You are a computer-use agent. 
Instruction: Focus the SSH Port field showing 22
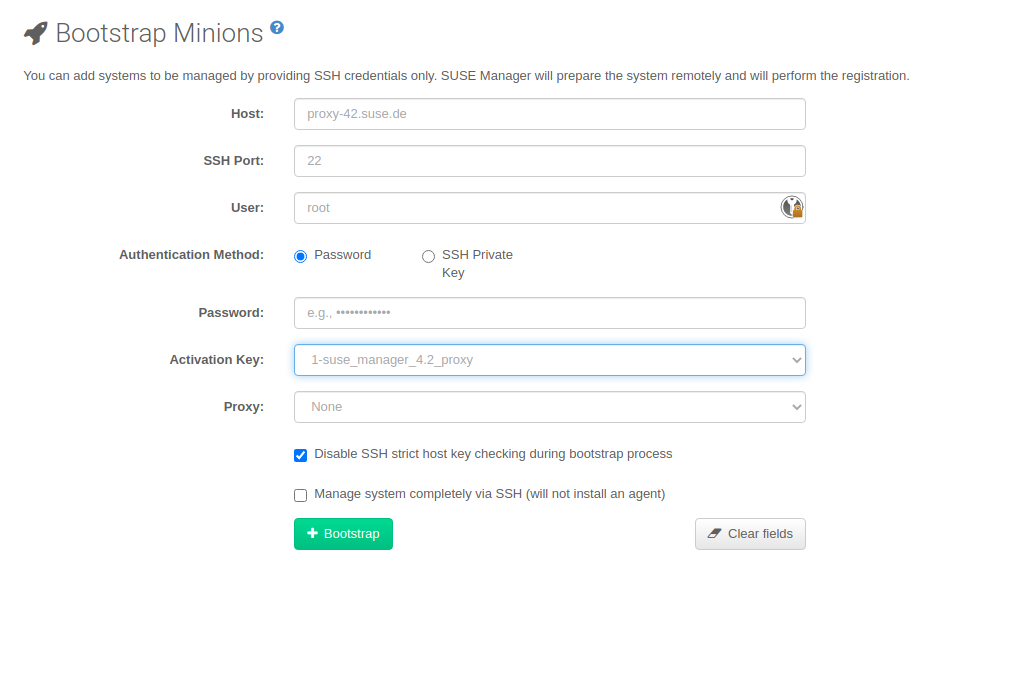[x=549, y=160]
